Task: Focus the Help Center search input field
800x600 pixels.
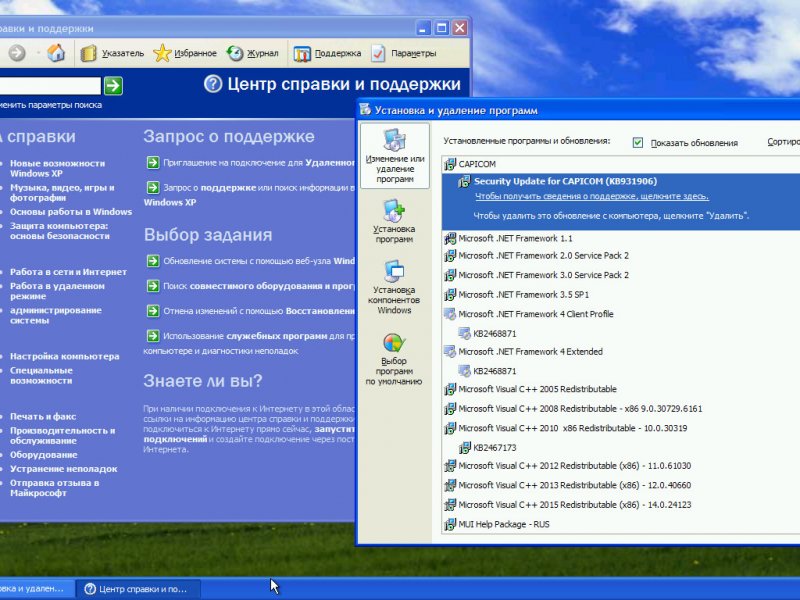Action: pyautogui.click(x=50, y=86)
